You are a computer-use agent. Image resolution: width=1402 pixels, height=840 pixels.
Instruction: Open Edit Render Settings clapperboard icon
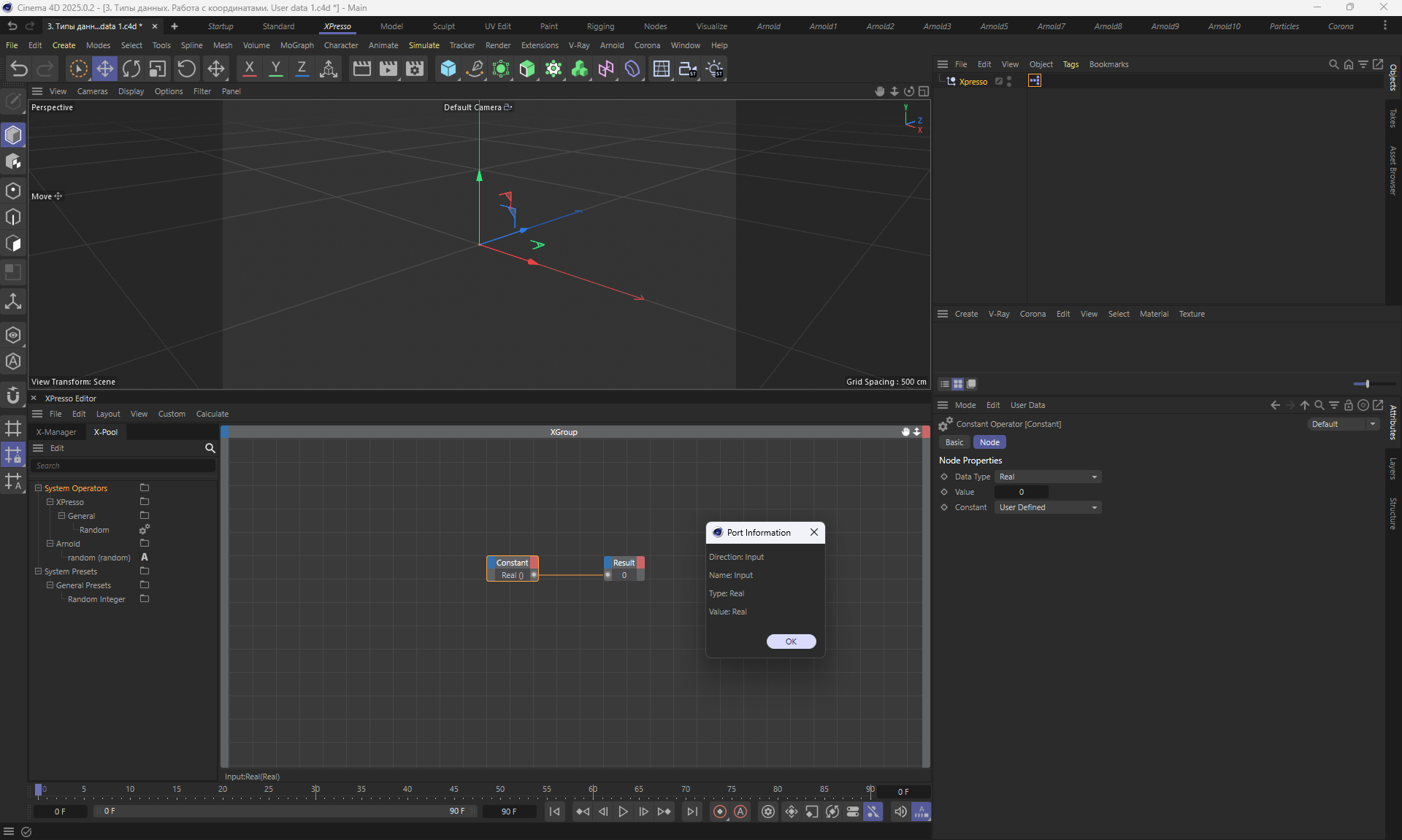tap(415, 69)
